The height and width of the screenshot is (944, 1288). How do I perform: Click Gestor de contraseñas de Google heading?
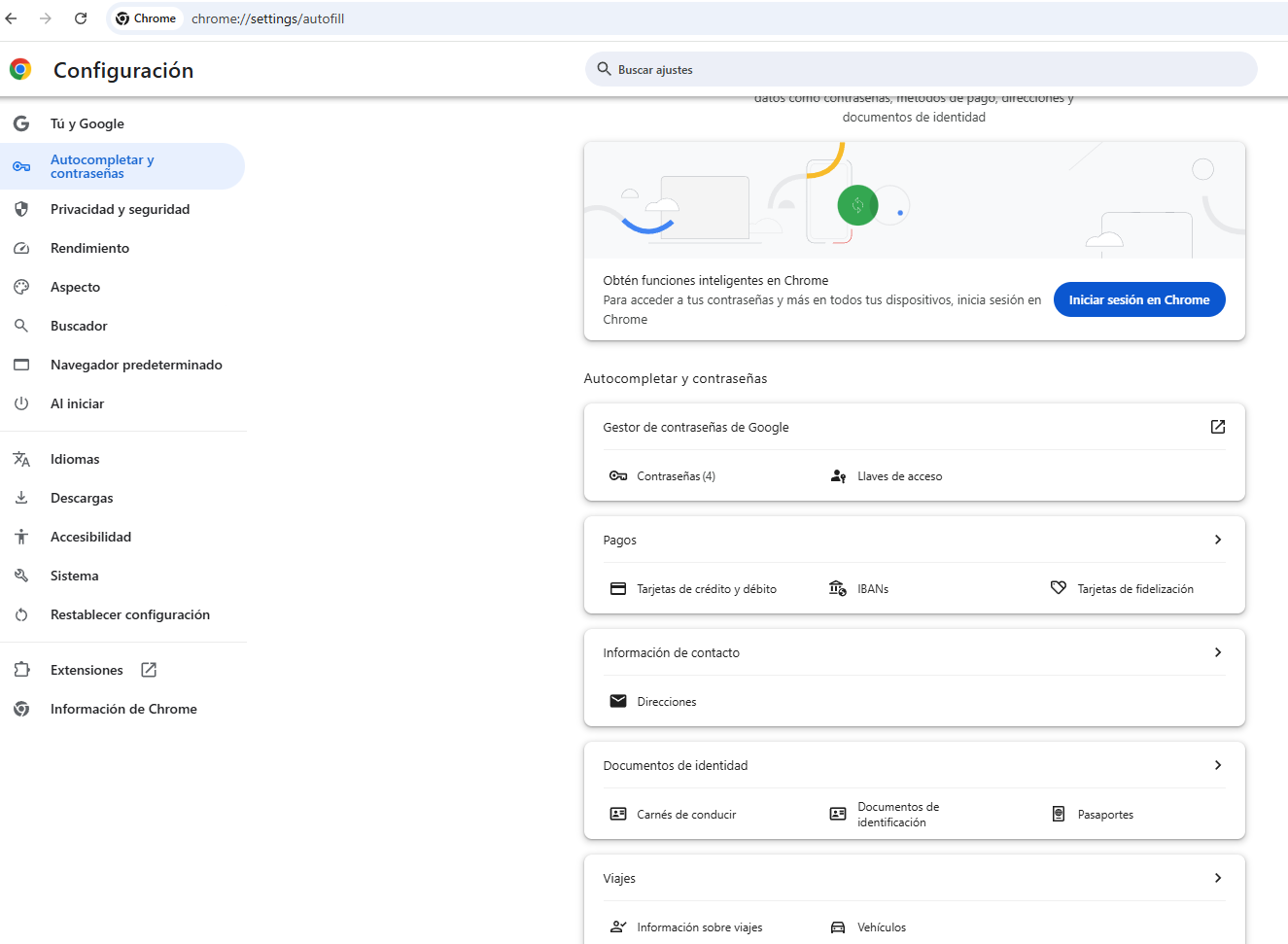pyautogui.click(x=696, y=427)
